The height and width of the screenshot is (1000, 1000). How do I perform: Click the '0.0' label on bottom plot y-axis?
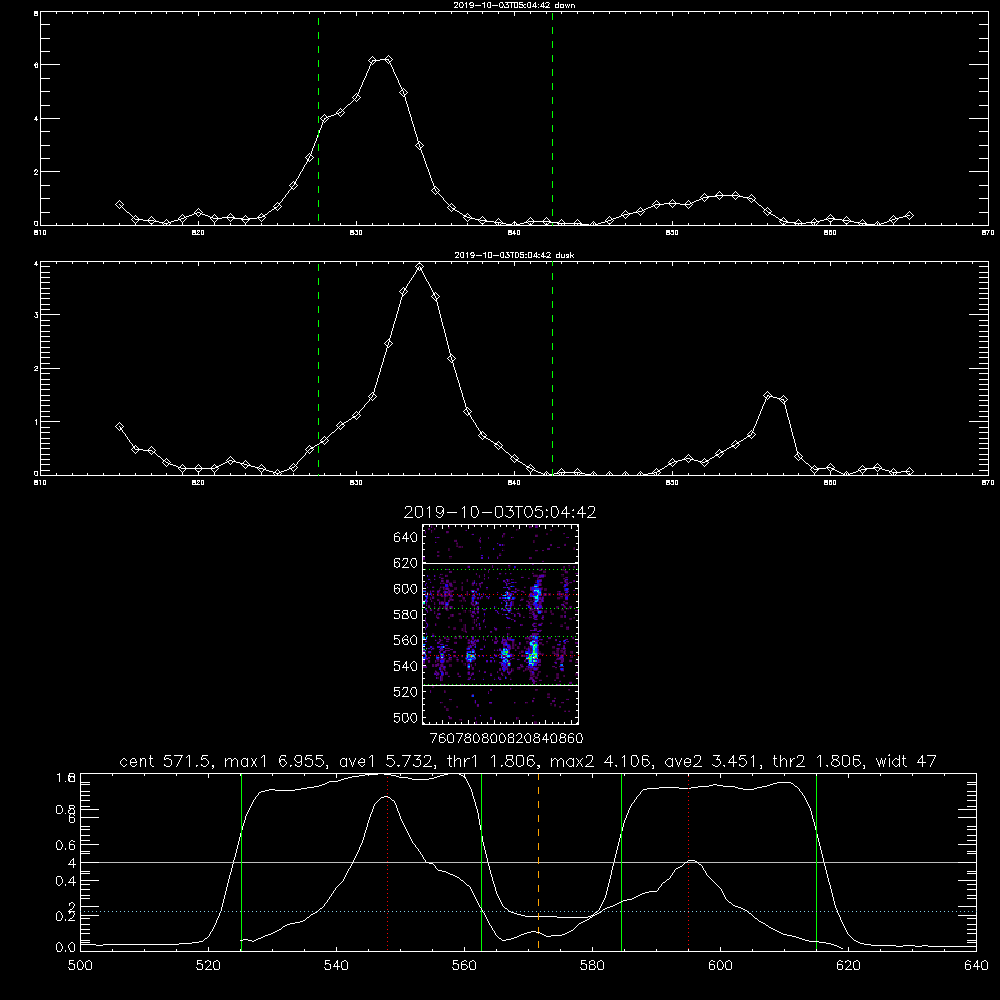coord(66,948)
